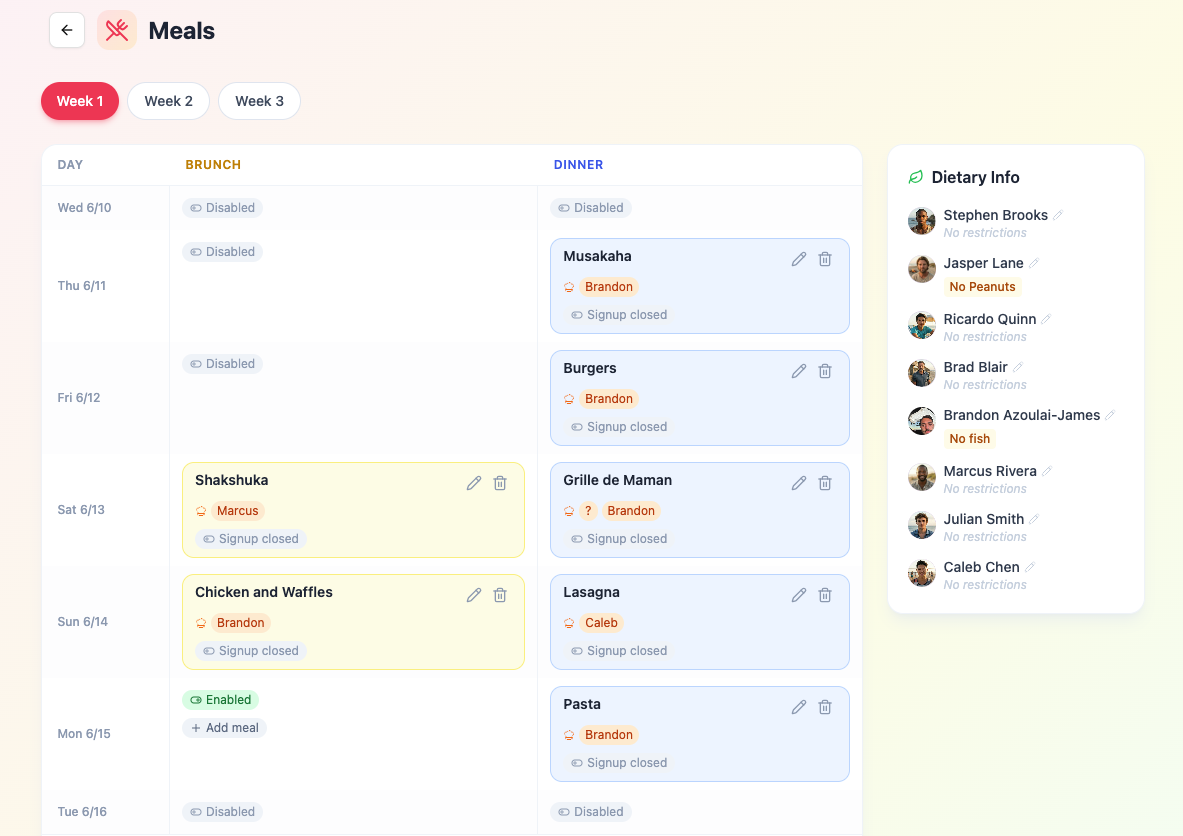Click the Dietary Info leaf icon
Image resolution: width=1183 pixels, height=836 pixels.
pyautogui.click(x=916, y=177)
